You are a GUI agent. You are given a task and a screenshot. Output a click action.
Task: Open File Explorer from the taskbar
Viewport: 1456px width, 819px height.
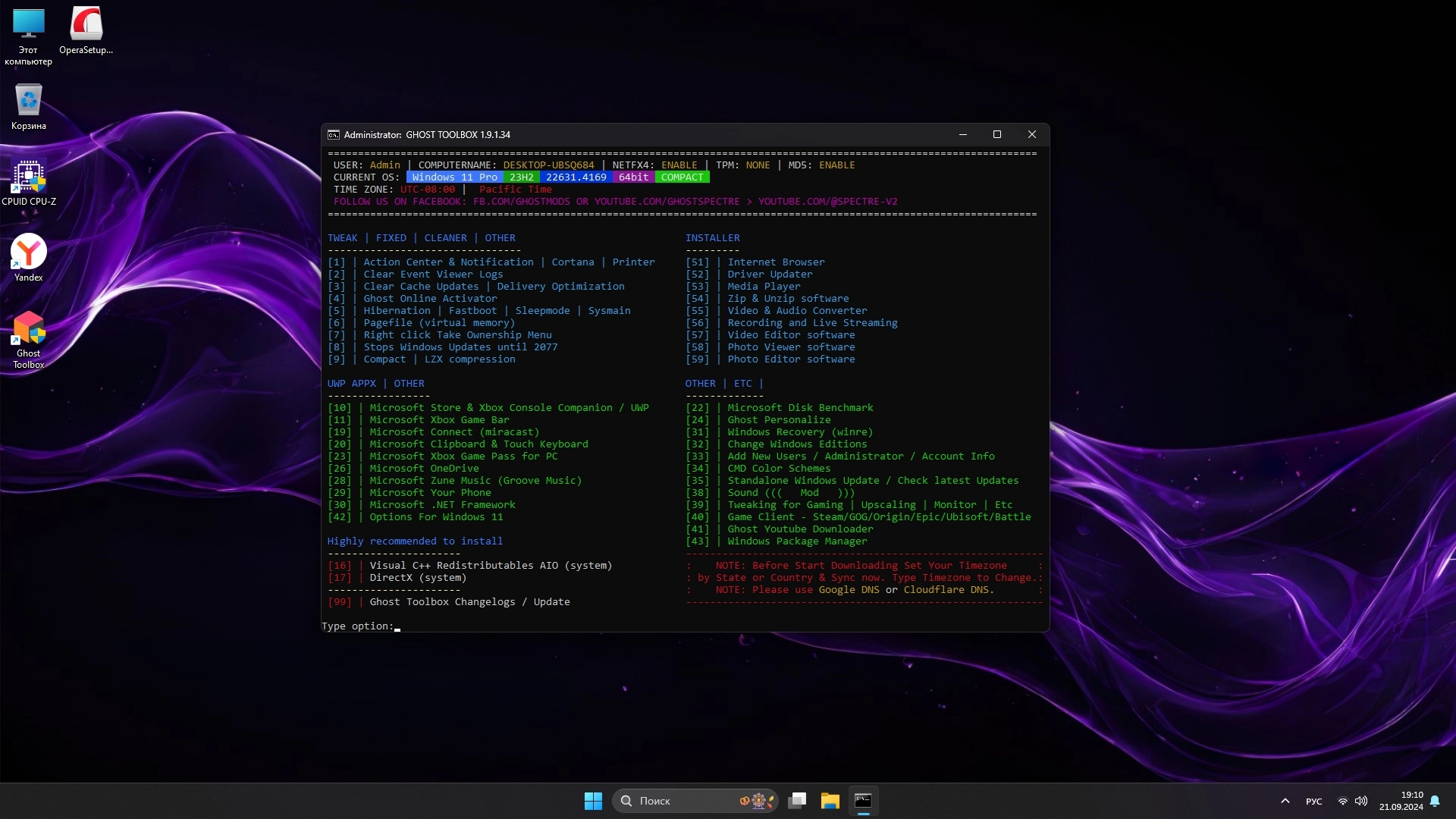tap(830, 801)
